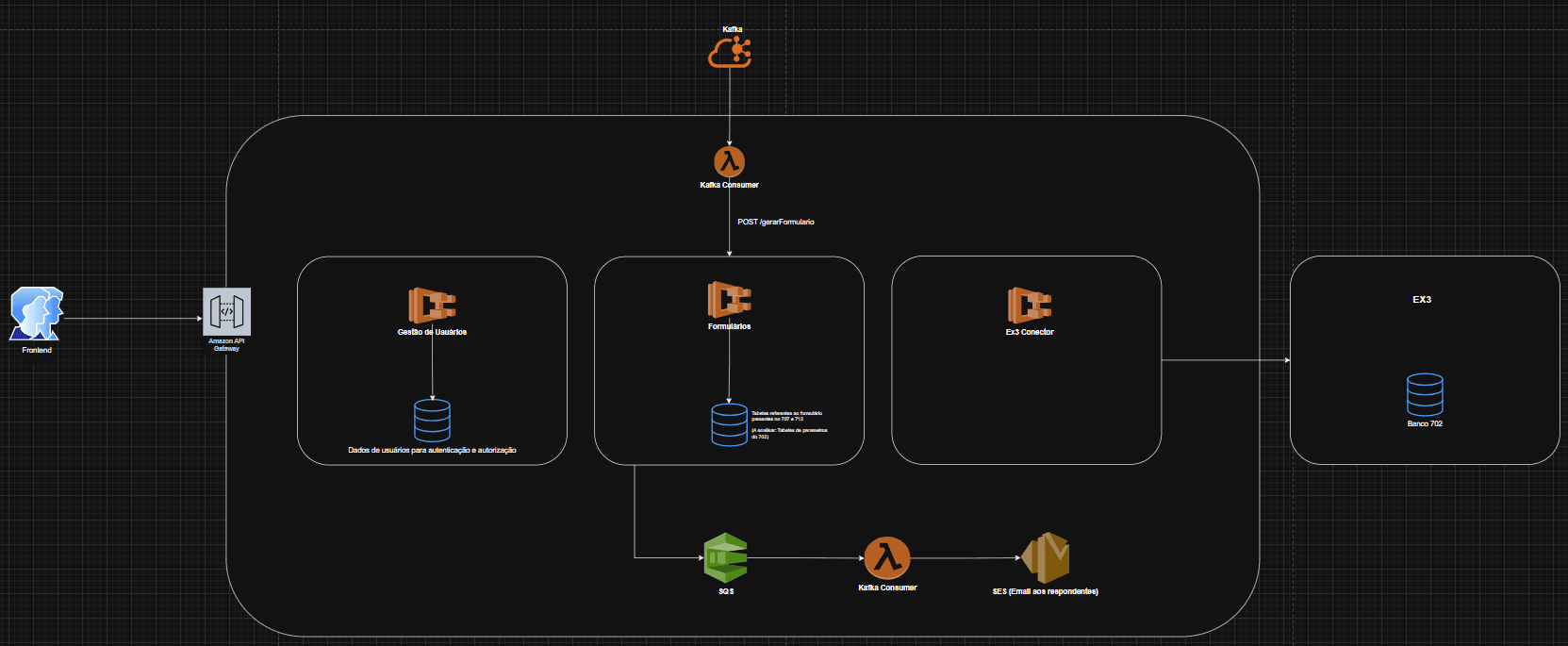Click the SES email service icon

pos(1045,557)
